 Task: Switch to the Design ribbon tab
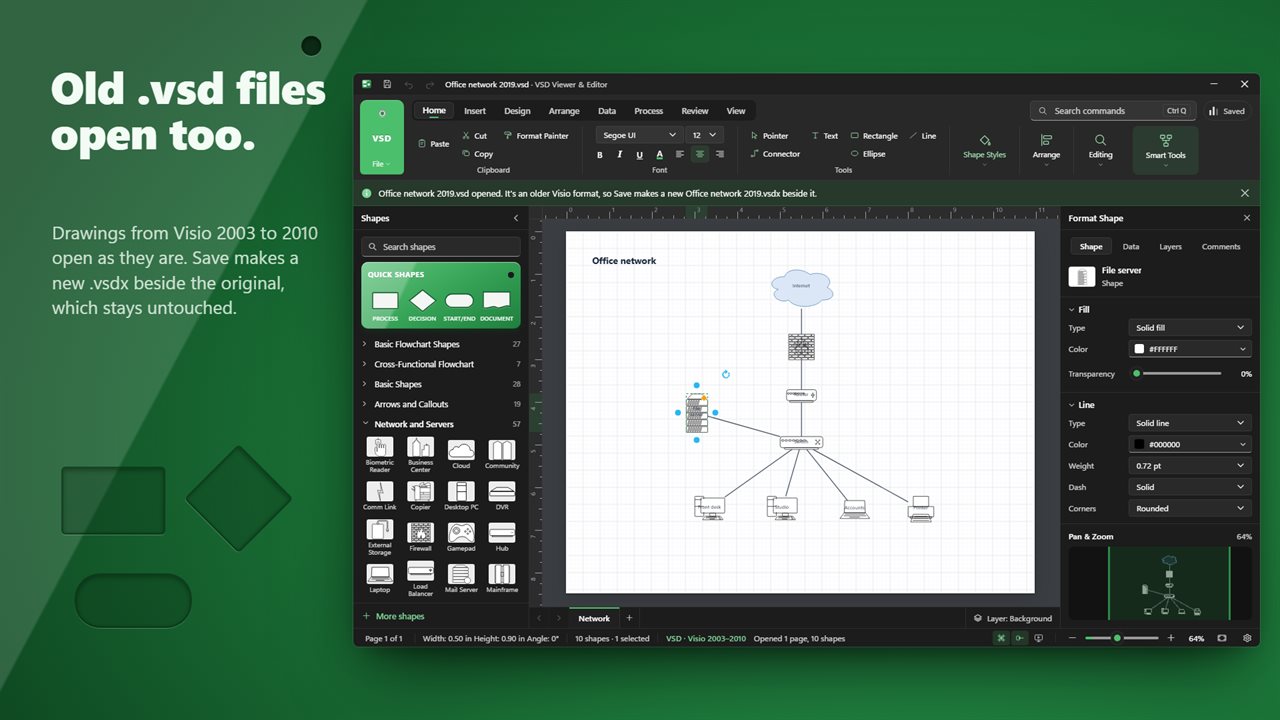point(517,111)
